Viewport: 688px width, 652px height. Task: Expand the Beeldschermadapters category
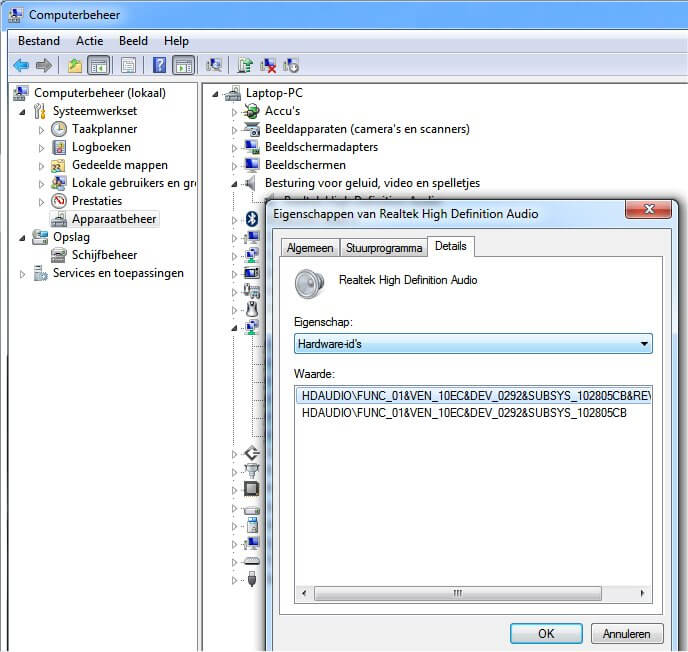pos(235,147)
